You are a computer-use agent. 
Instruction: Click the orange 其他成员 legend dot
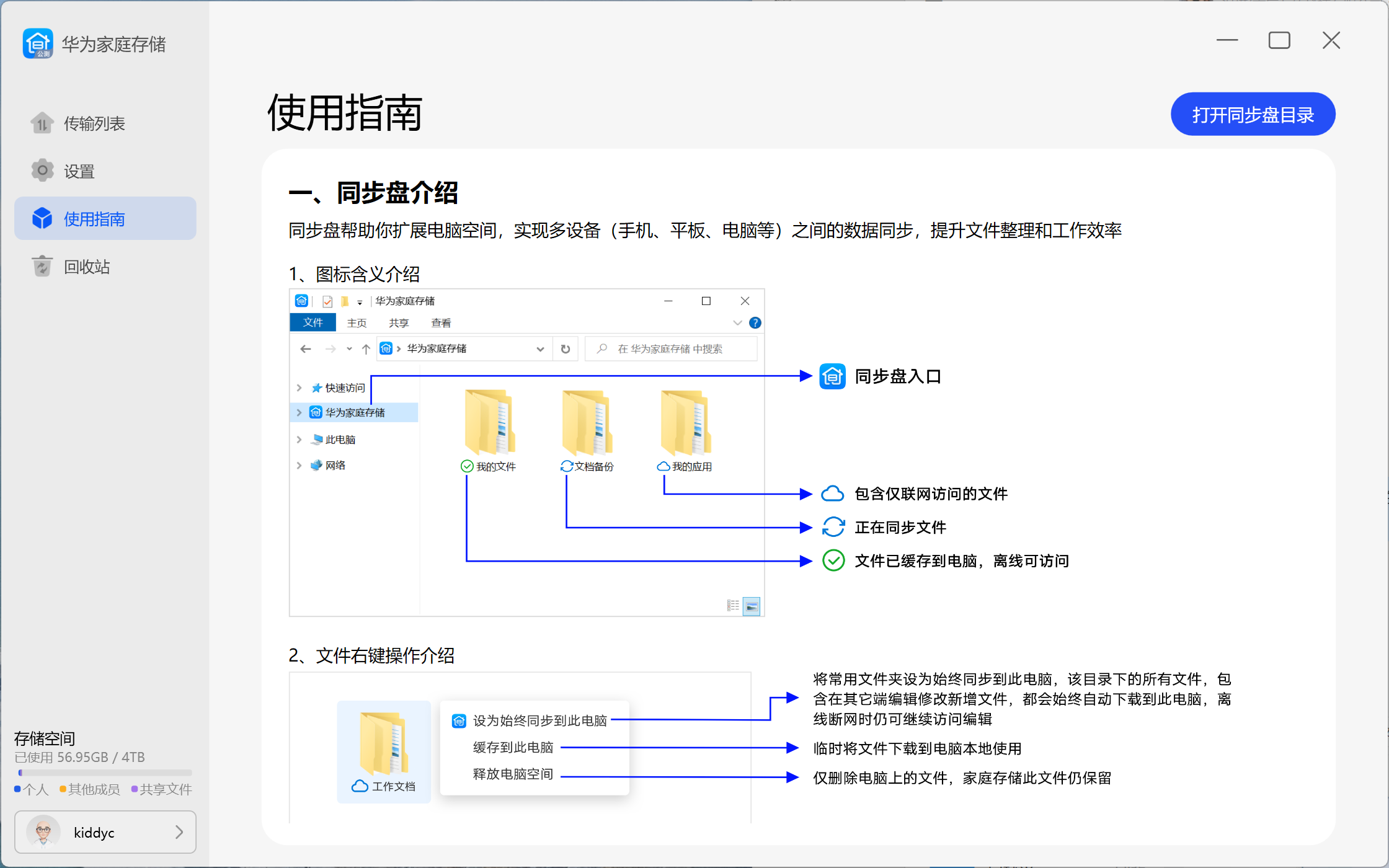[x=63, y=789]
